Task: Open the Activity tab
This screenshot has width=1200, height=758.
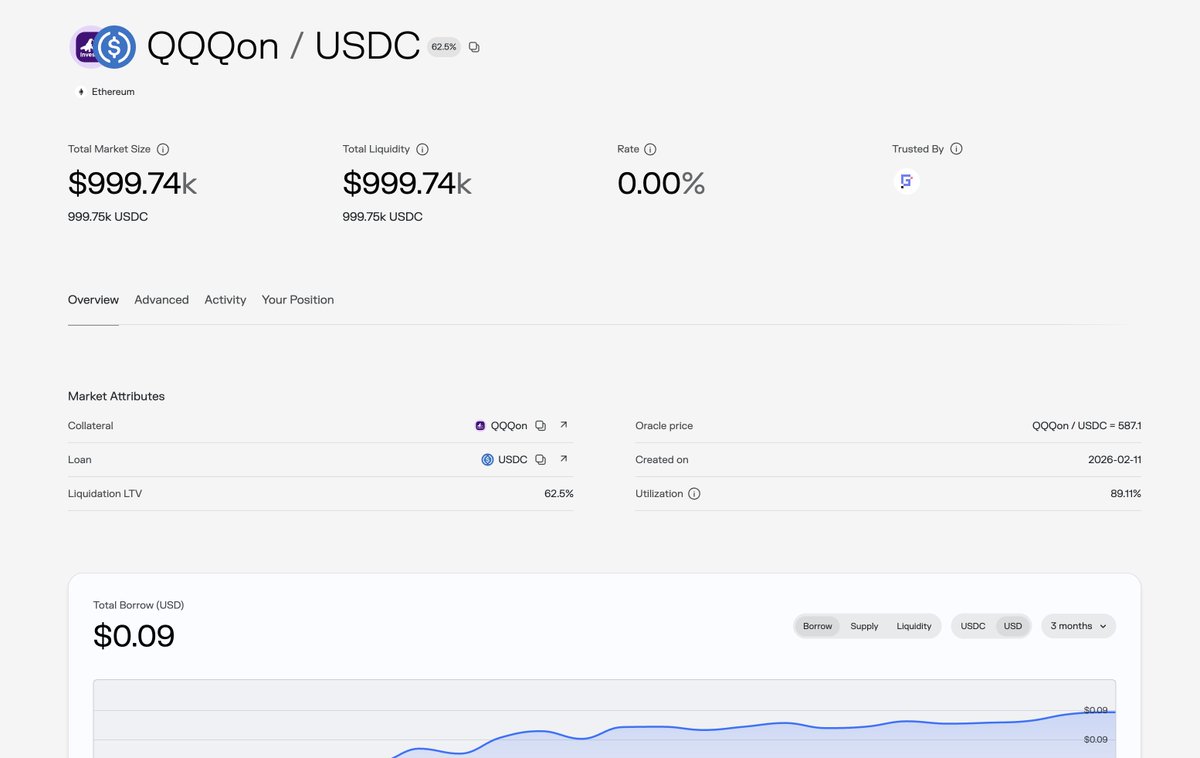Action: (225, 300)
